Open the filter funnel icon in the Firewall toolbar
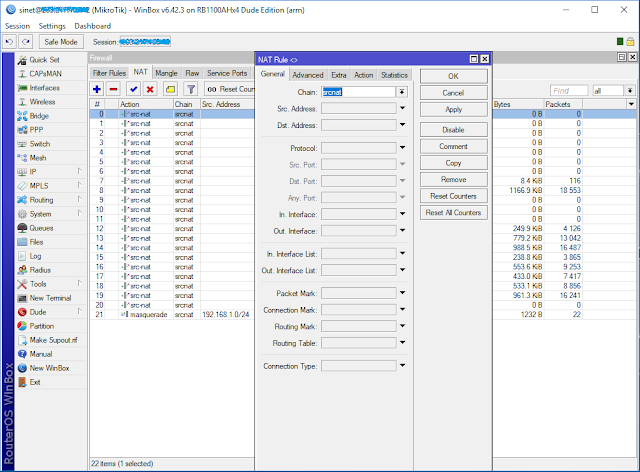Screen dimensions: 640x472 click(x=191, y=89)
